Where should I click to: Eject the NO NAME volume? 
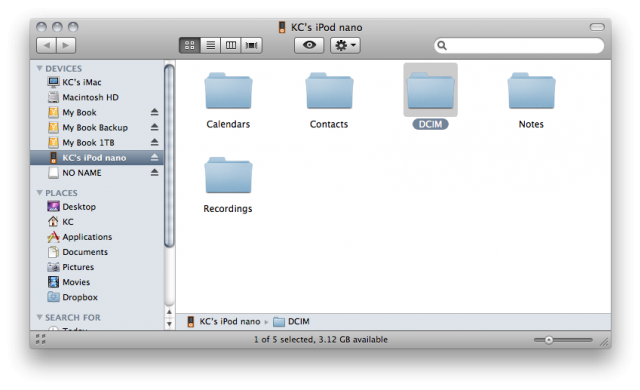[154, 172]
